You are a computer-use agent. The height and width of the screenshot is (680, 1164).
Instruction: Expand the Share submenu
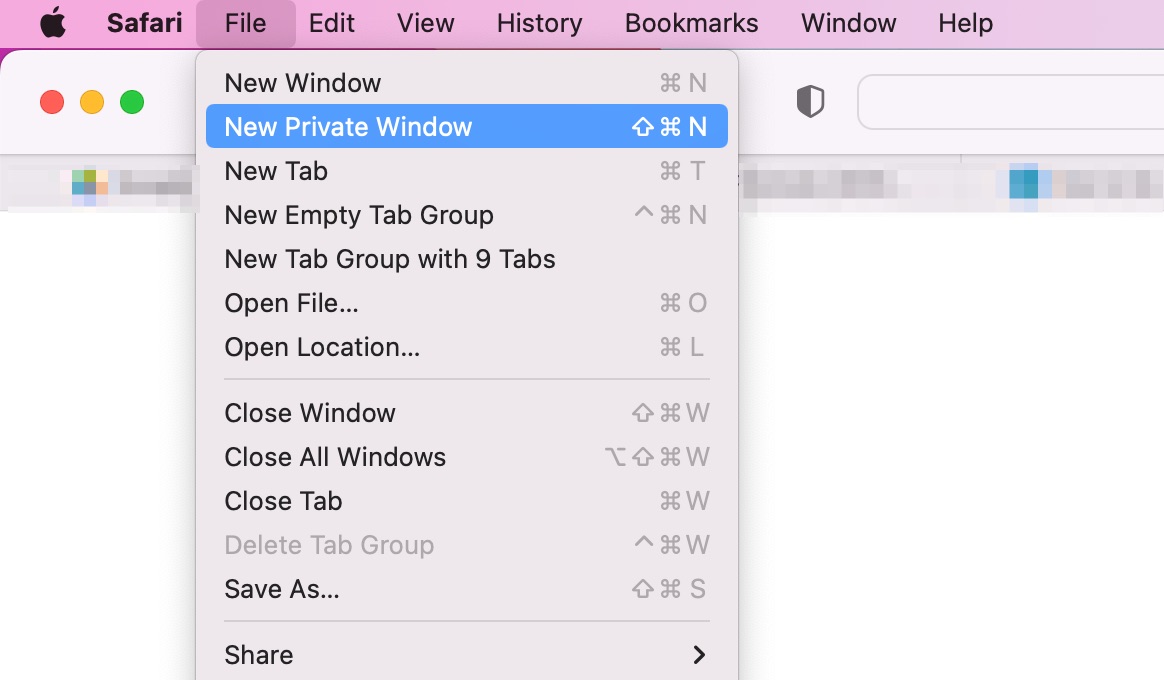pos(466,655)
